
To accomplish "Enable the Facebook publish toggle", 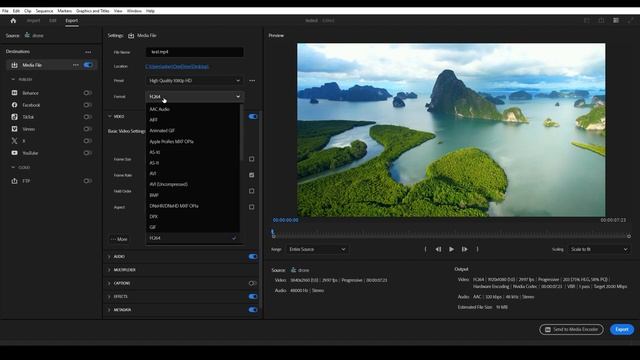I will [87, 105].
